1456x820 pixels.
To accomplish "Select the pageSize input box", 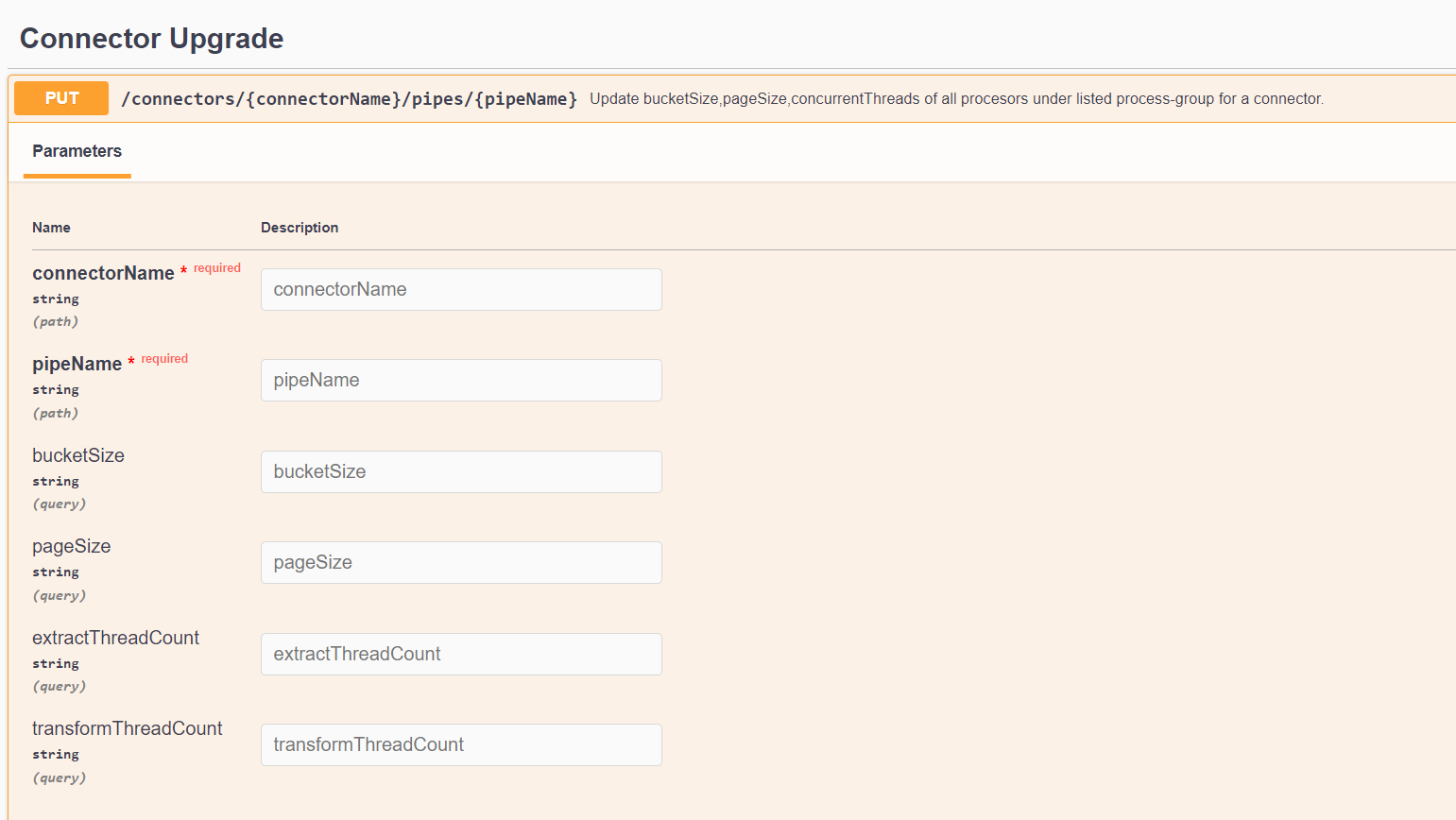I will pyautogui.click(x=461, y=562).
